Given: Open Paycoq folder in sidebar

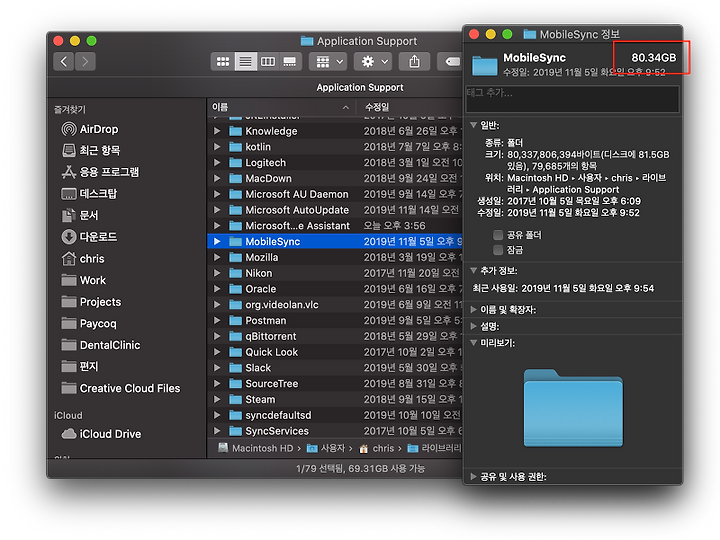Looking at the screenshot, I should 89,324.
